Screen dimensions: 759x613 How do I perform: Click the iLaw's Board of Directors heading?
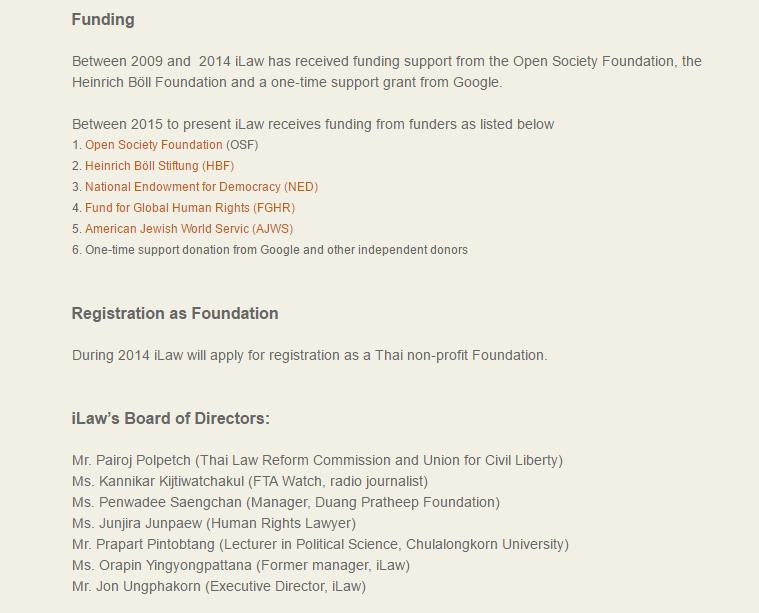click(x=170, y=418)
